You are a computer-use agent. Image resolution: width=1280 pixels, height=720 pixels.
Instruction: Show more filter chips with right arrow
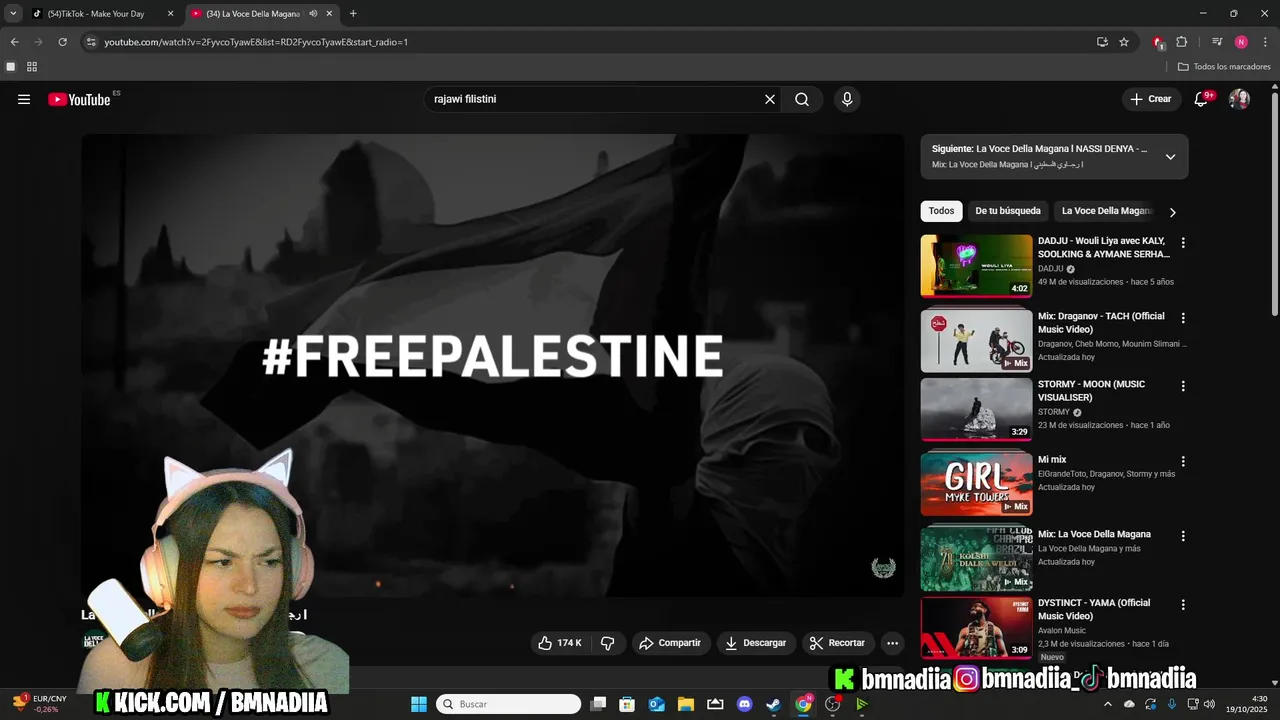click(1172, 212)
